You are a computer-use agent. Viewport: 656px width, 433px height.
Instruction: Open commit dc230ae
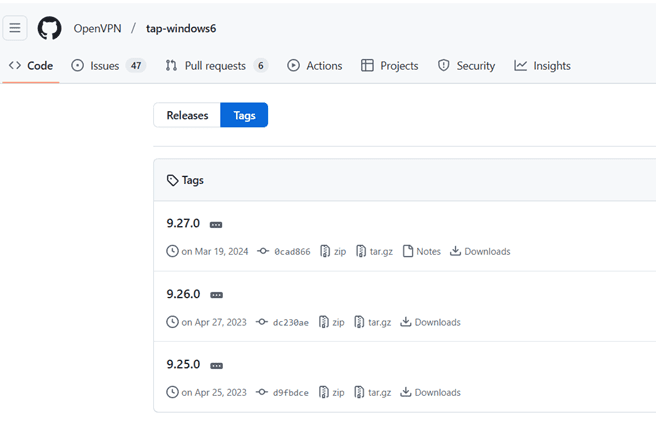283,322
